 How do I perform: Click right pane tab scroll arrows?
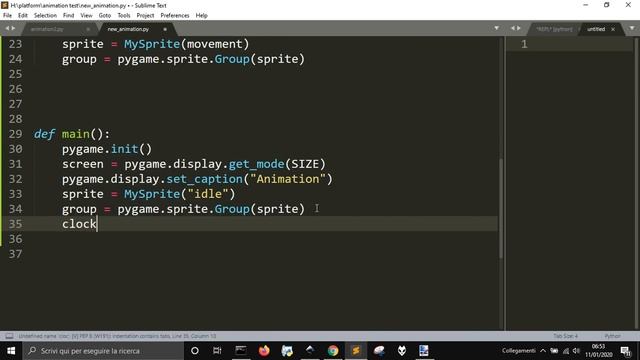click(516, 28)
